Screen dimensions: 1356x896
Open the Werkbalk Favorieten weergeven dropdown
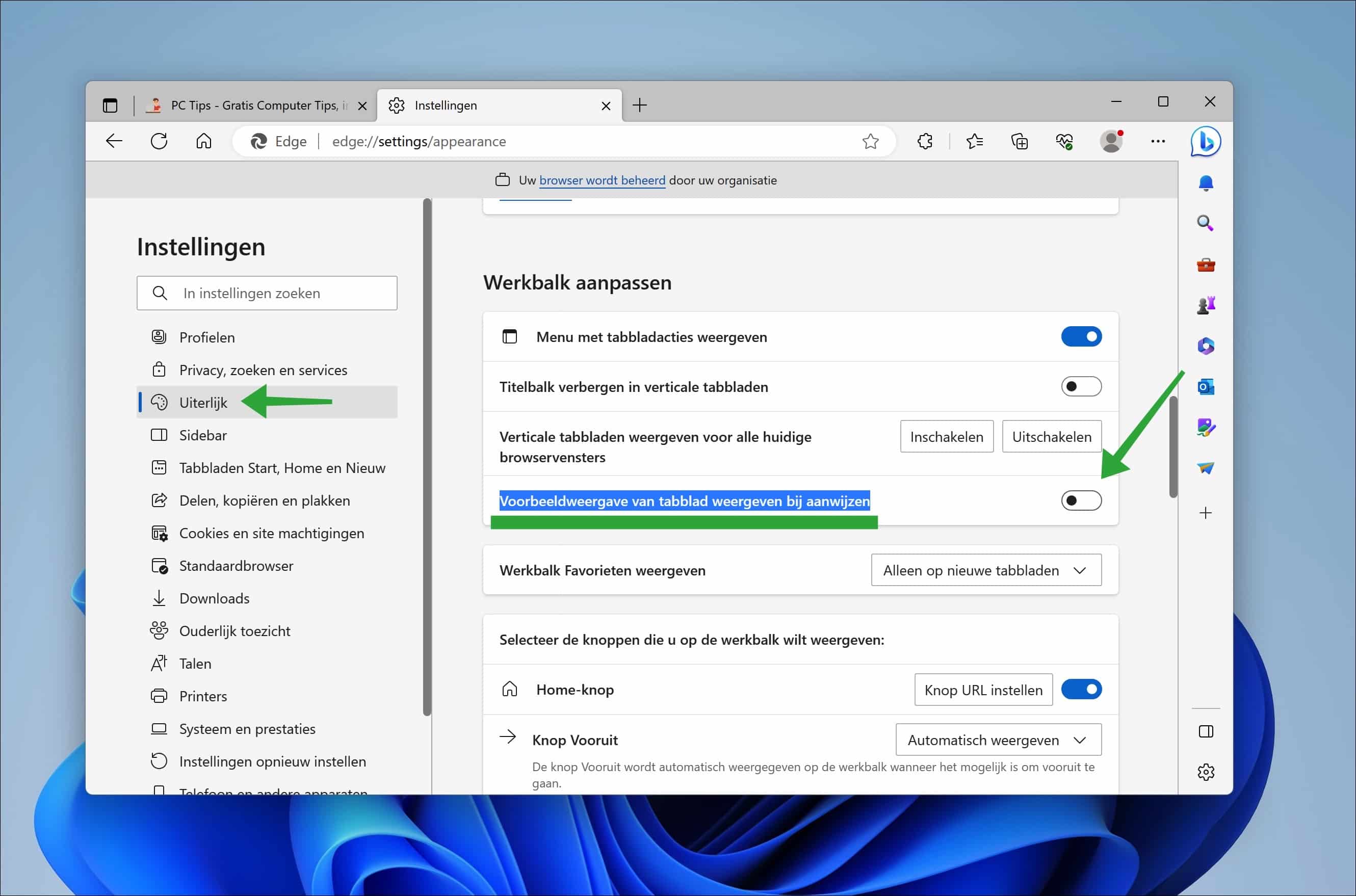[x=985, y=570]
